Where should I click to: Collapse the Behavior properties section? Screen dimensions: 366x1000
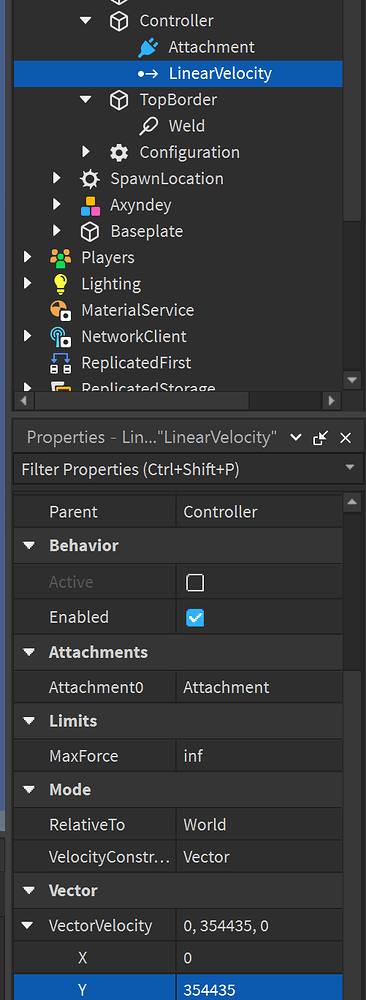coord(29,546)
